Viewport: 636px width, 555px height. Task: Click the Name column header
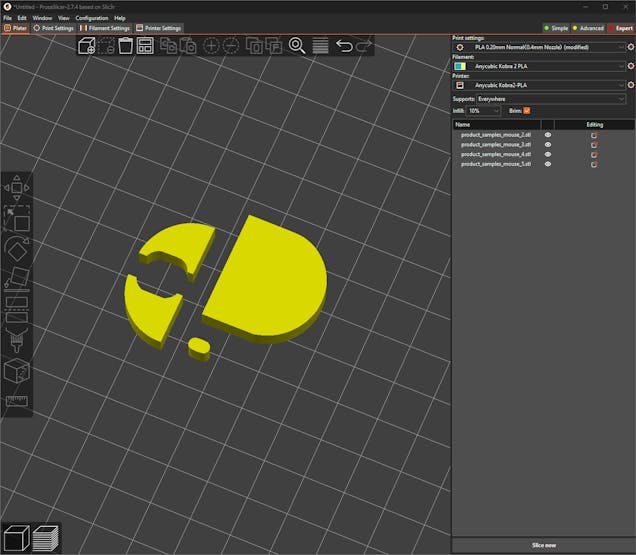point(496,125)
